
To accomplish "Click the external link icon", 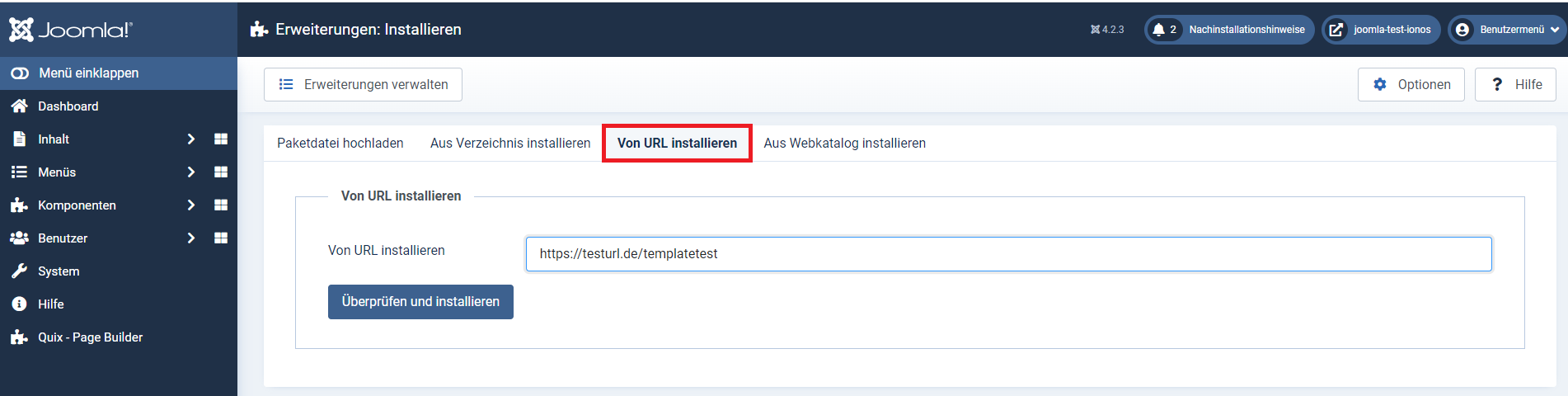I will [1336, 30].
